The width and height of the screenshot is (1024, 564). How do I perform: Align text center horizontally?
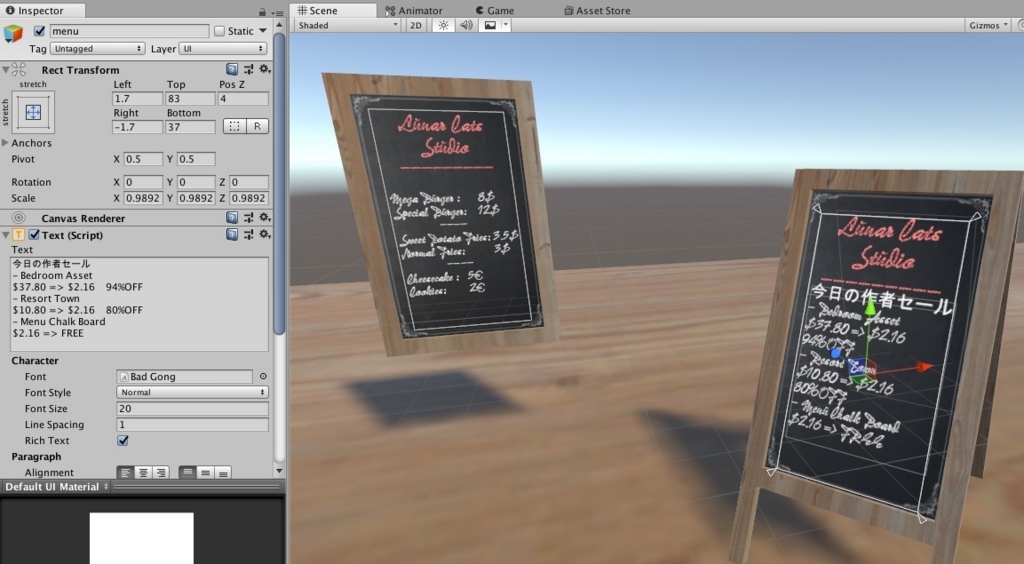pos(143,473)
